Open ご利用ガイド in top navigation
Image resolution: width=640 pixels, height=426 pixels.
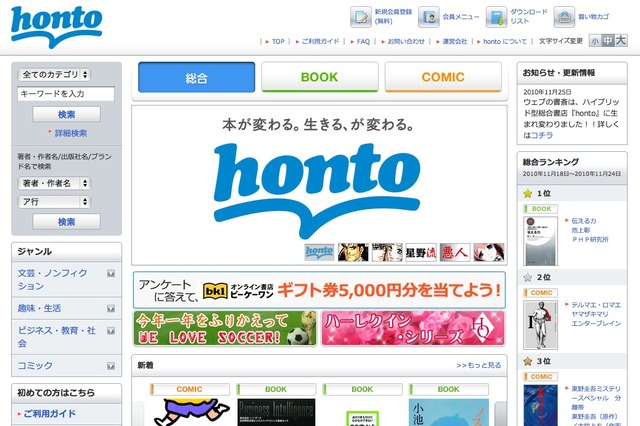tap(320, 41)
